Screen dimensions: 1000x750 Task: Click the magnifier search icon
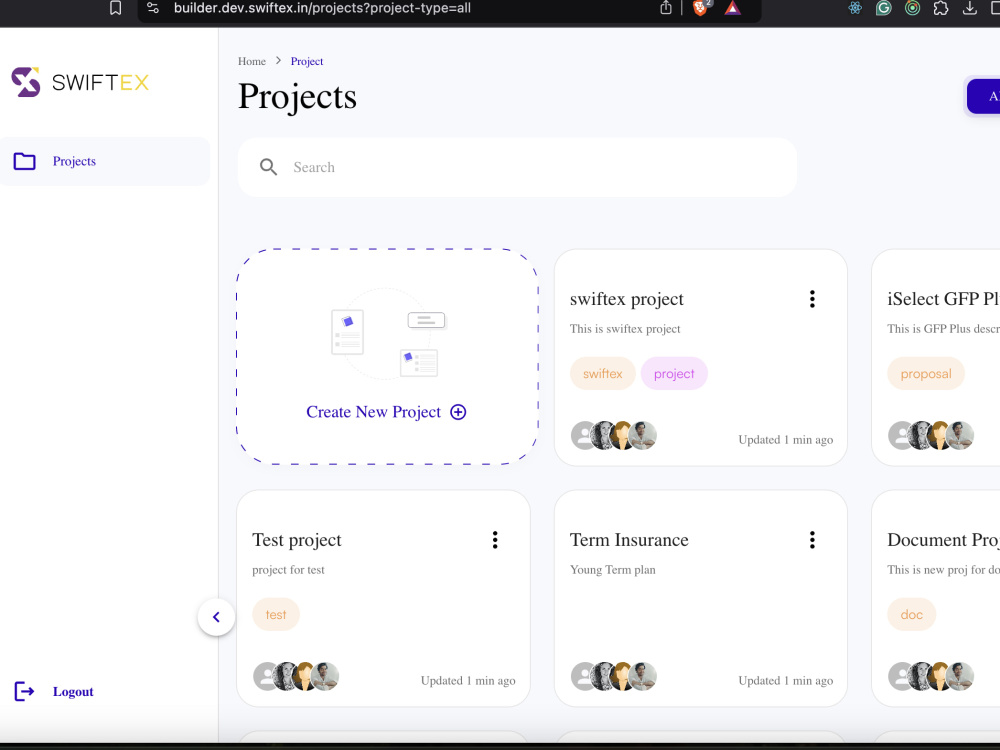268,167
